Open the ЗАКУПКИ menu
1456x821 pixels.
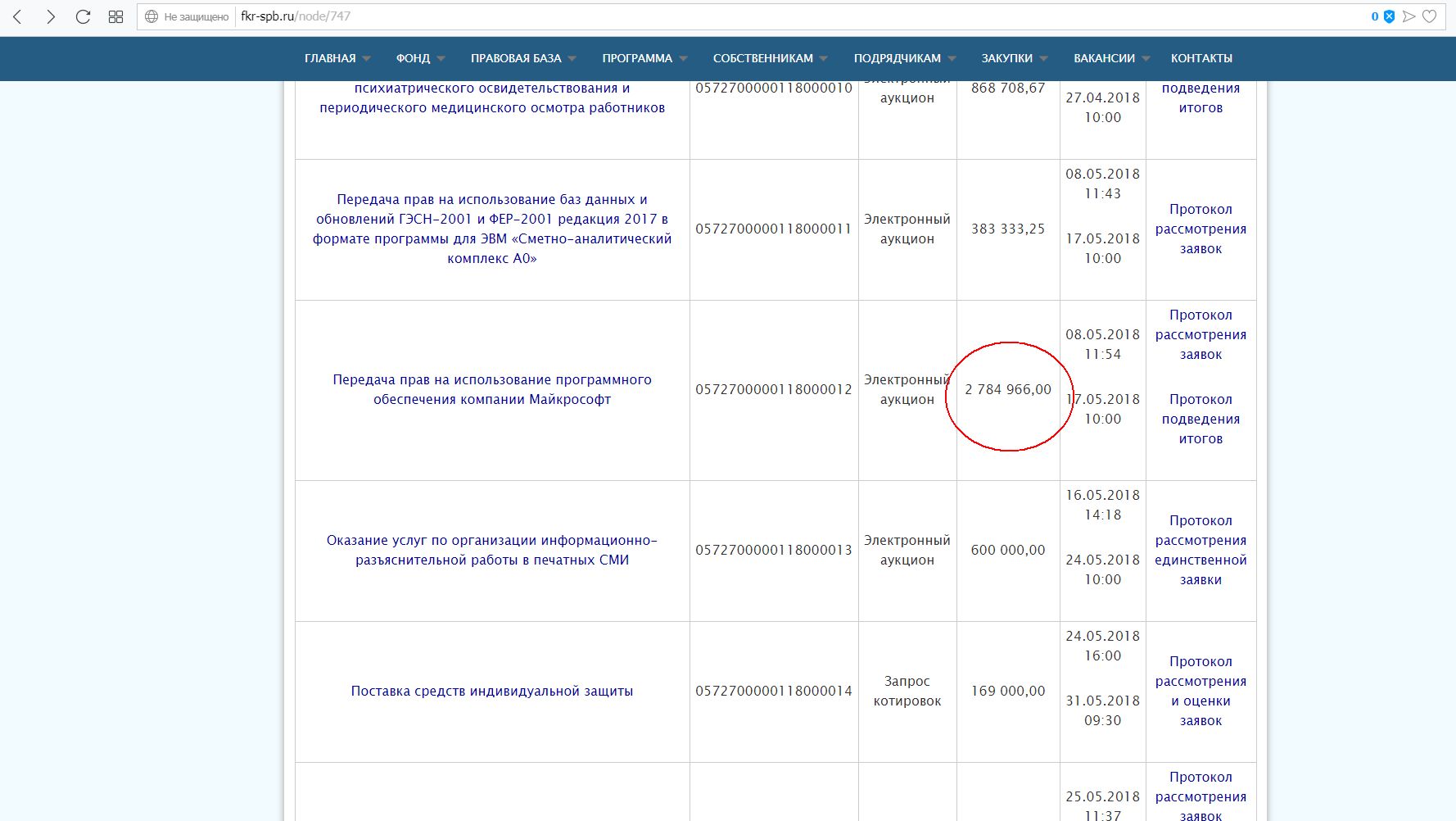click(1007, 58)
